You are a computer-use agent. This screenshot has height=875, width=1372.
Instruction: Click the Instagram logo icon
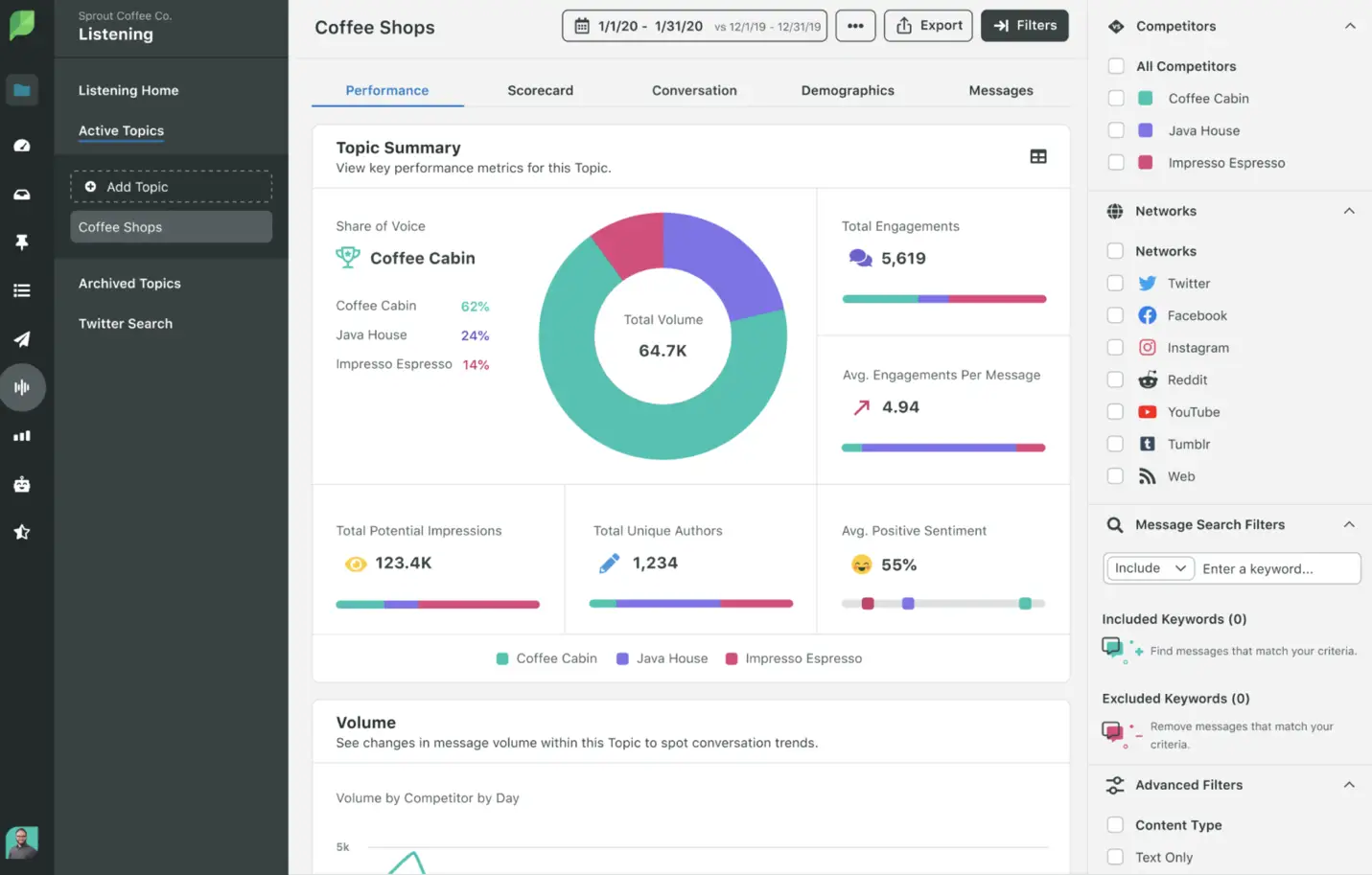click(1147, 348)
